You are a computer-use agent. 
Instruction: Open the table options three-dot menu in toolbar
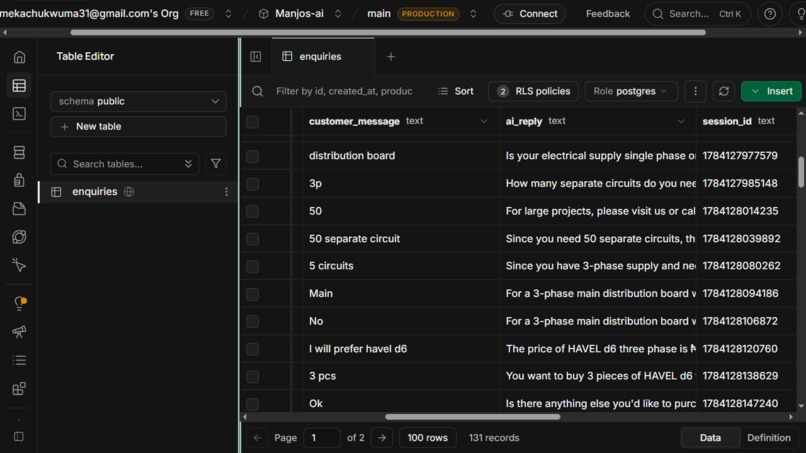tap(695, 91)
